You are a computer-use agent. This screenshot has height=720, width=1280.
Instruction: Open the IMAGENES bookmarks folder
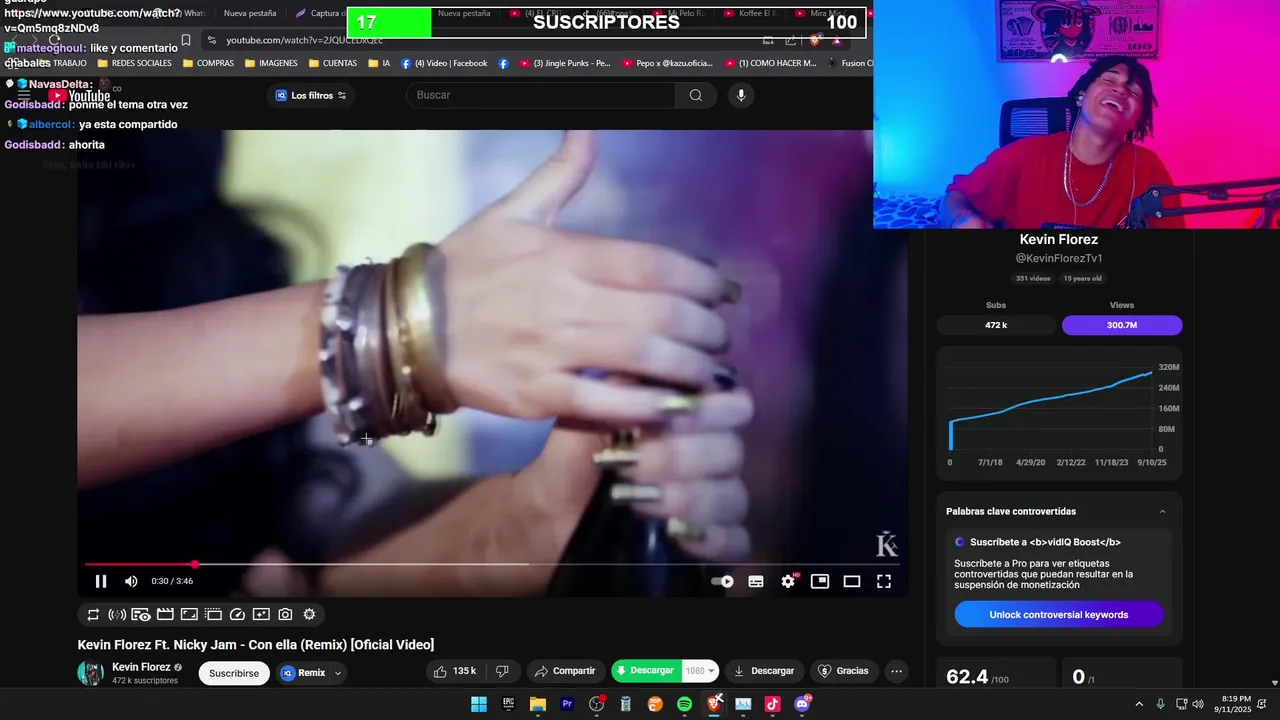[x=271, y=63]
